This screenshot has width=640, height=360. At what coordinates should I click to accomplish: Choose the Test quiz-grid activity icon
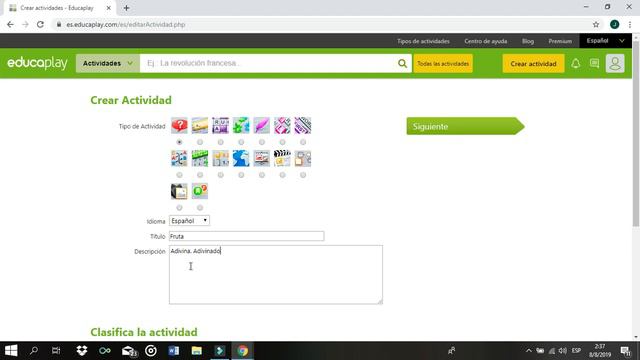[x=220, y=158]
